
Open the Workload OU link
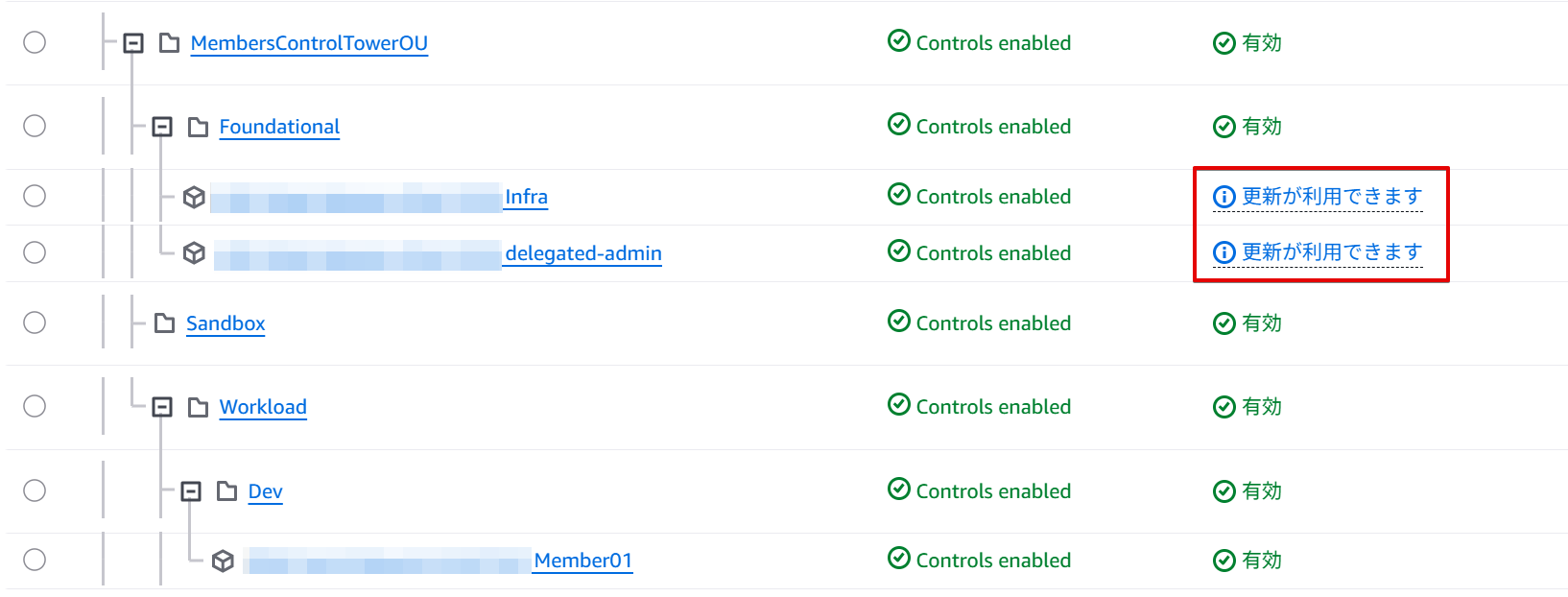coord(263,407)
